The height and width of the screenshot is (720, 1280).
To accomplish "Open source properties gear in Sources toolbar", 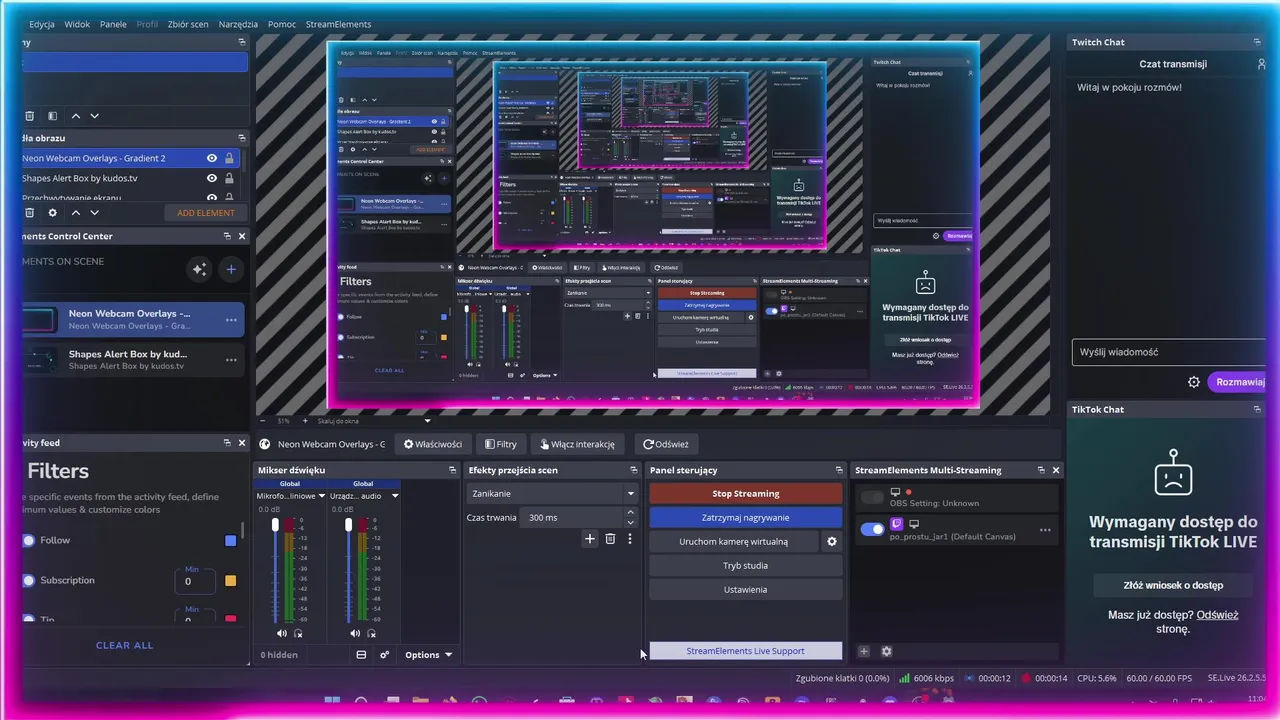I will (52, 212).
